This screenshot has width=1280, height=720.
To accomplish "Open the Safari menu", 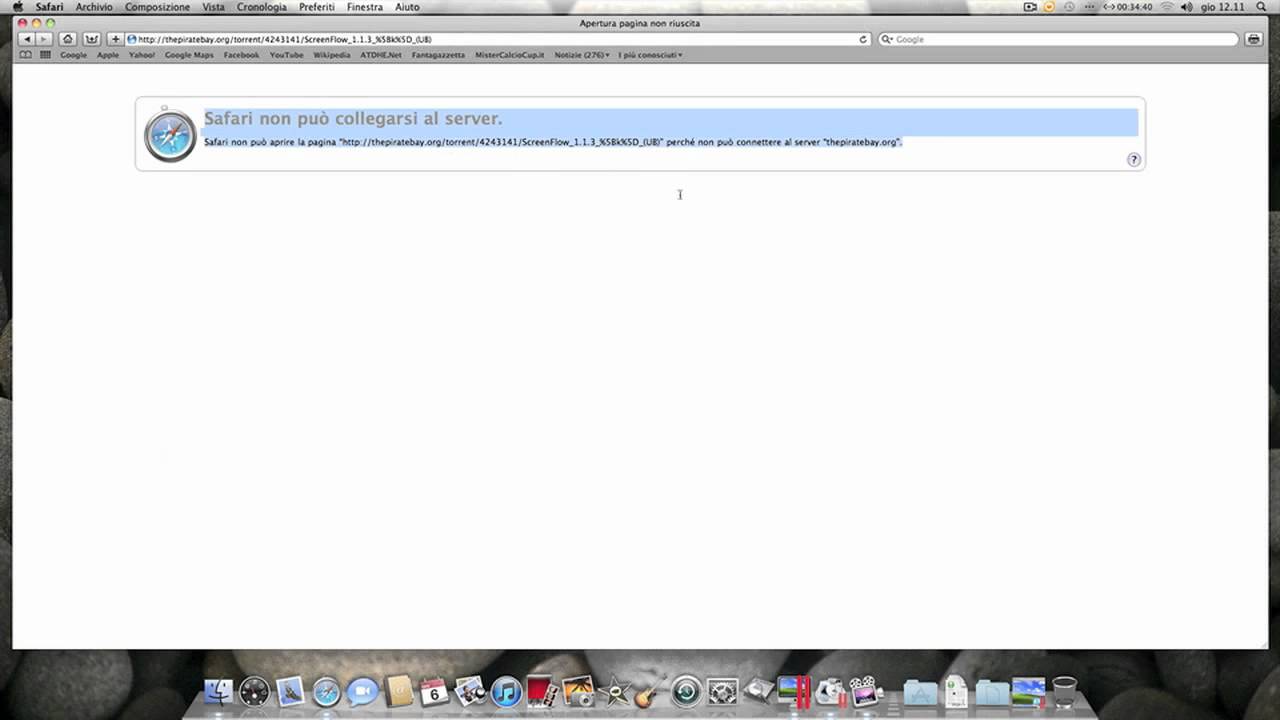I will (x=49, y=7).
